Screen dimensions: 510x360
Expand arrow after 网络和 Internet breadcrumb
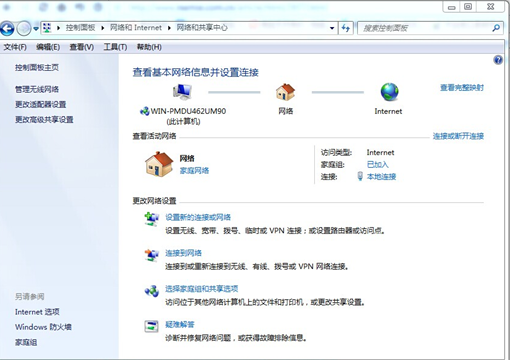pos(169,28)
